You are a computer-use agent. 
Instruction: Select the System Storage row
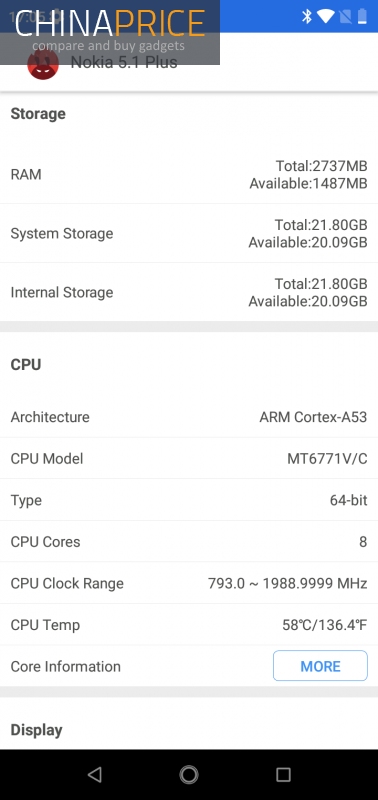tap(189, 233)
